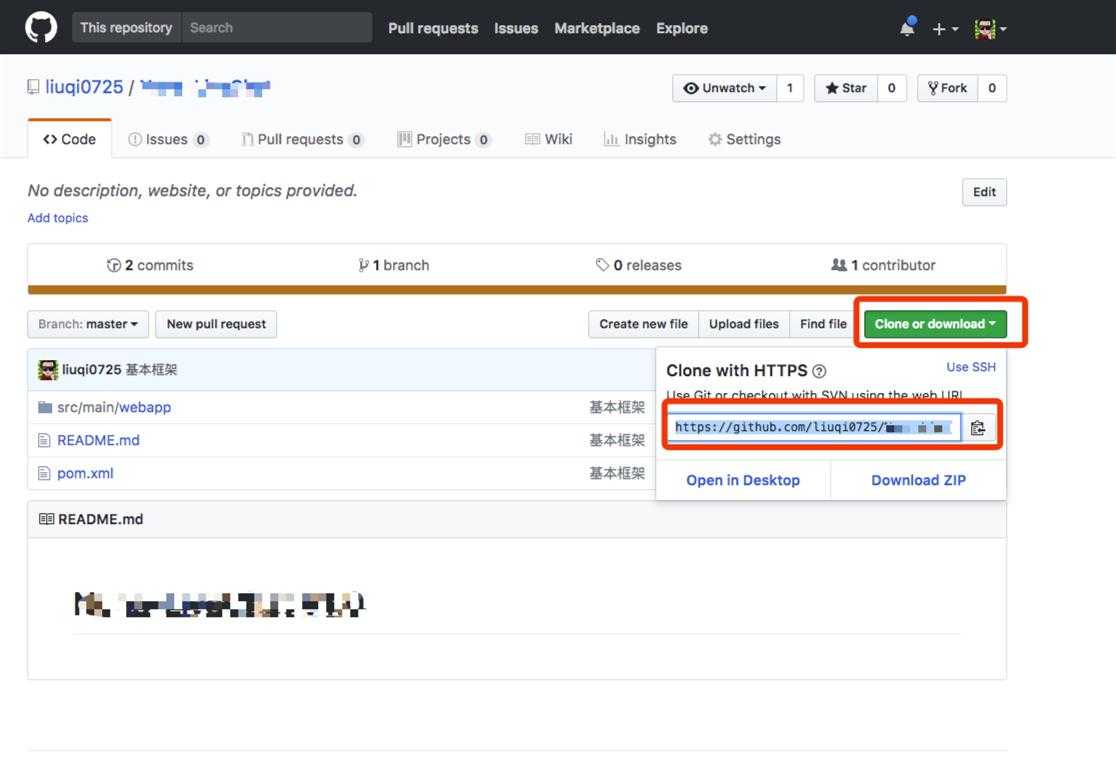The height and width of the screenshot is (770, 1116).
Task: Open commit message 基本框架 beside liuqi0725
Action: (x=152, y=370)
